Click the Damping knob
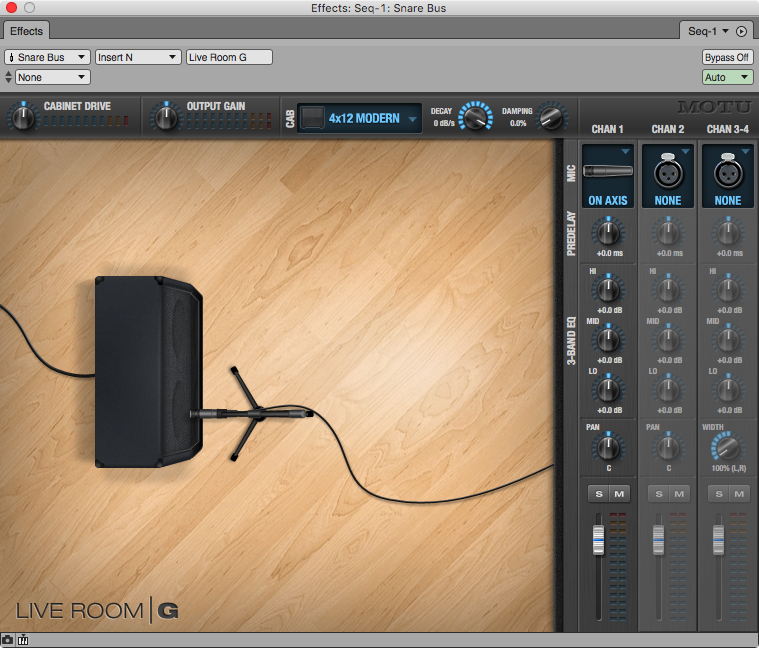The width and height of the screenshot is (759, 648). (551, 117)
